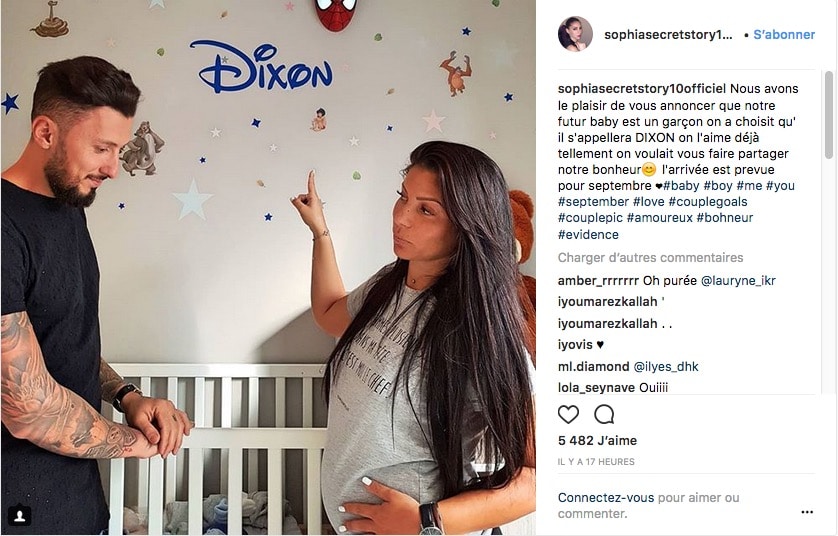Open the #evidence hashtag
Screen dimensions: 838x536
(588, 235)
